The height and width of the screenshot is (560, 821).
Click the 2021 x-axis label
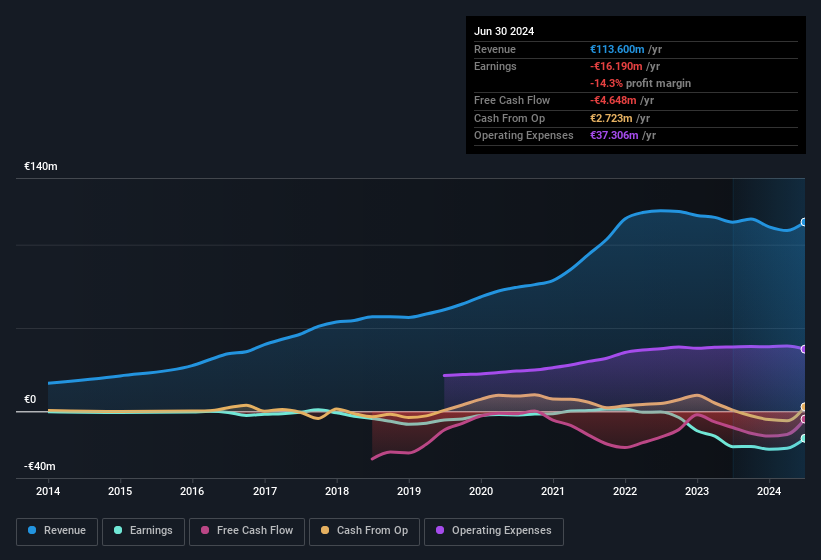(x=553, y=491)
